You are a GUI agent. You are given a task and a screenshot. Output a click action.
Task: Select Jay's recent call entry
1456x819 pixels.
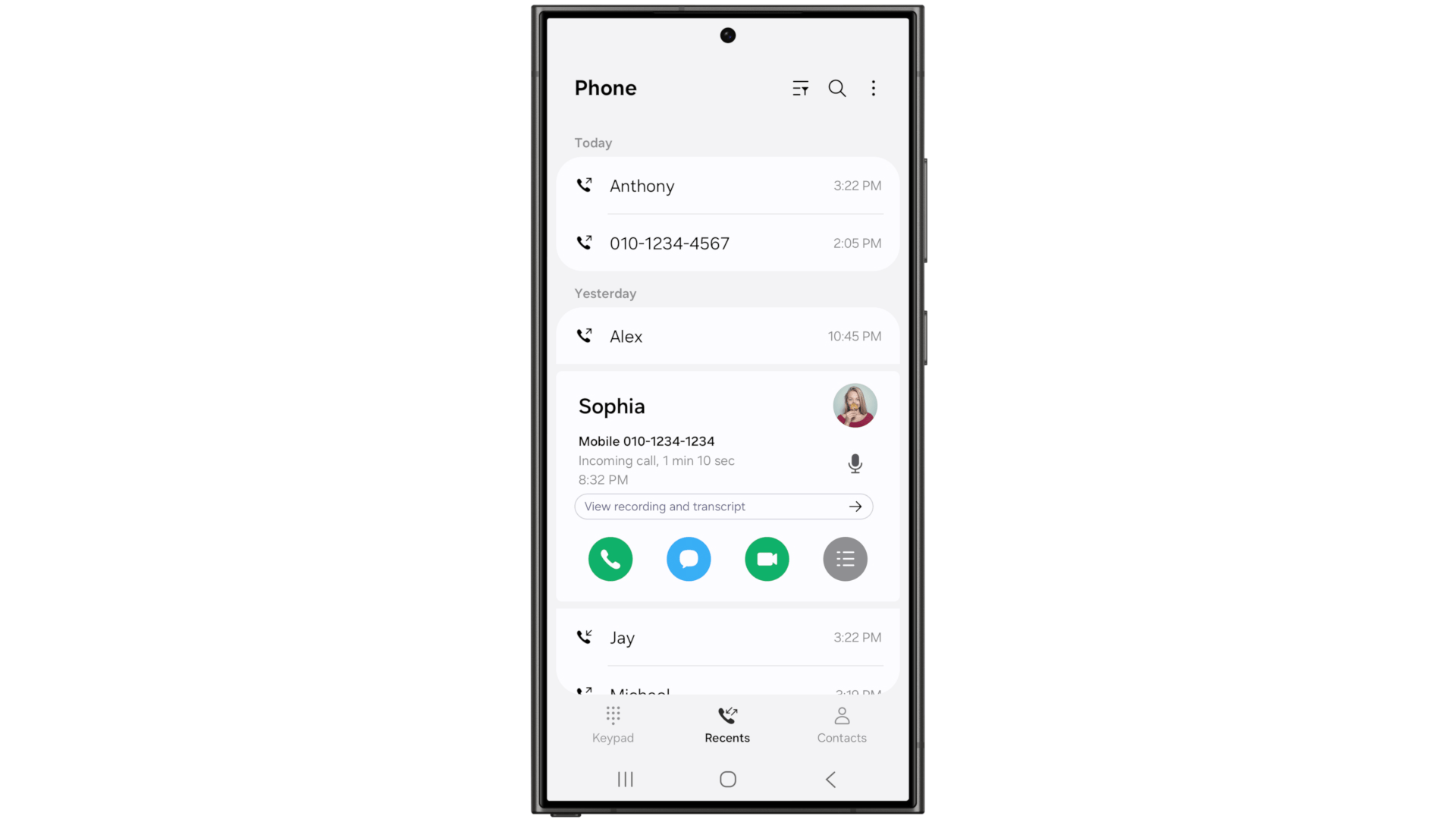(727, 637)
